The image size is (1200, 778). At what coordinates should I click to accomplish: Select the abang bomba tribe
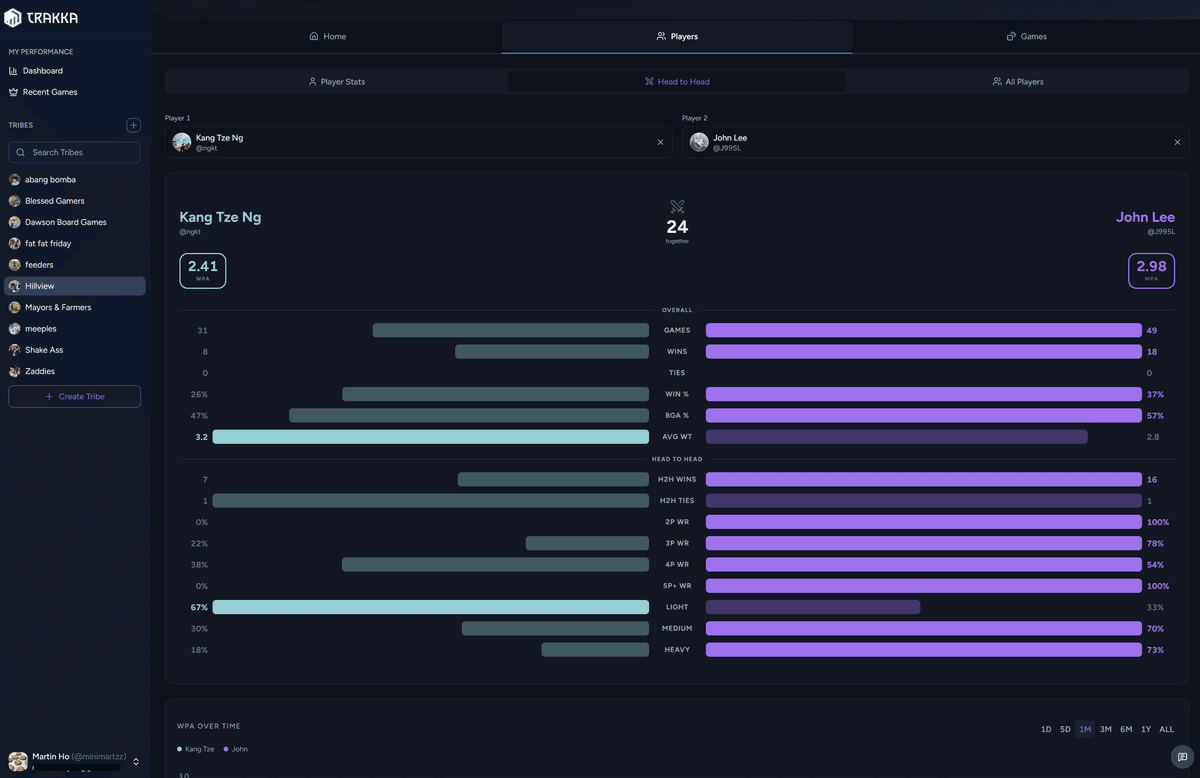click(x=74, y=180)
